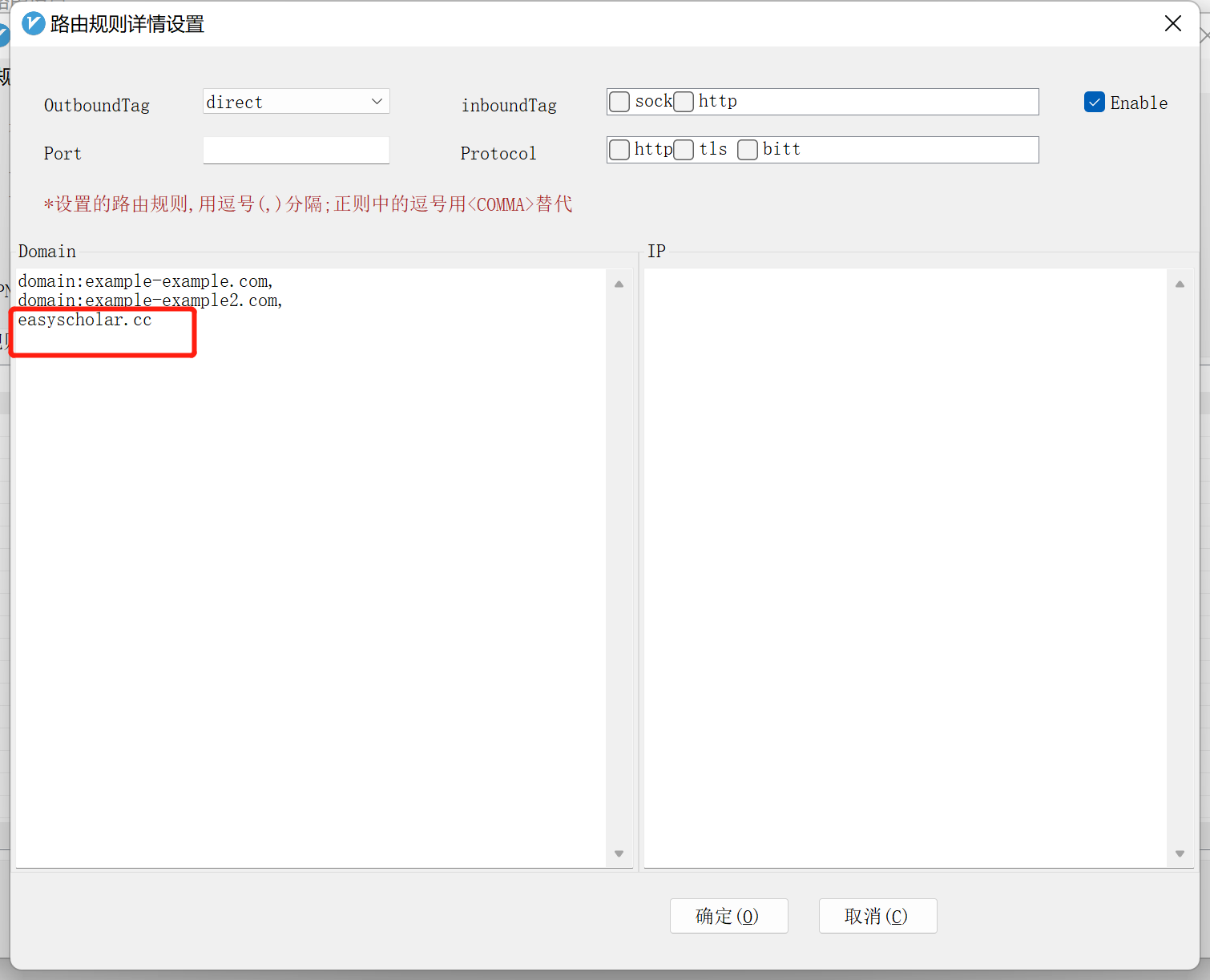The image size is (1210, 980).
Task: Click inside the Domain text area
Action: pyautogui.click(x=311, y=567)
